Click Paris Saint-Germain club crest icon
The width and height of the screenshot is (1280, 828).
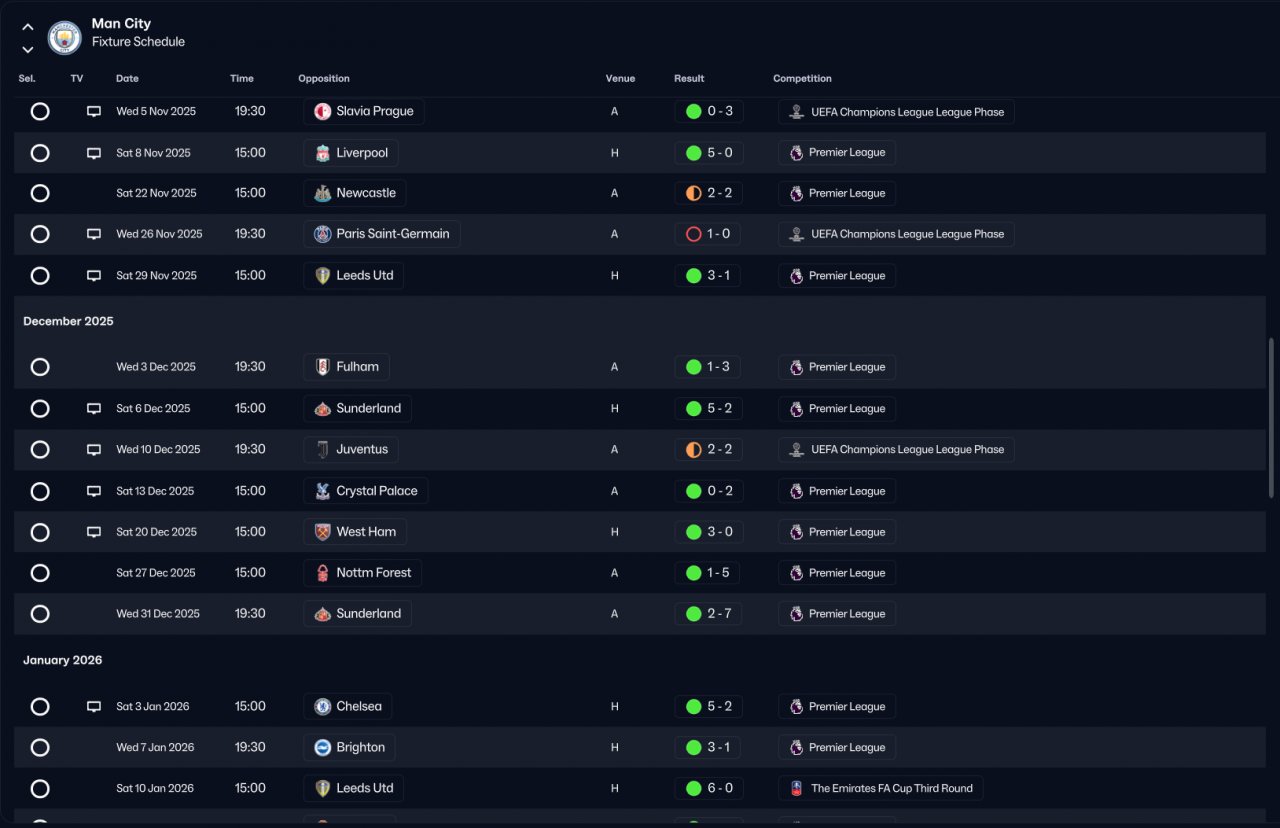pos(323,234)
